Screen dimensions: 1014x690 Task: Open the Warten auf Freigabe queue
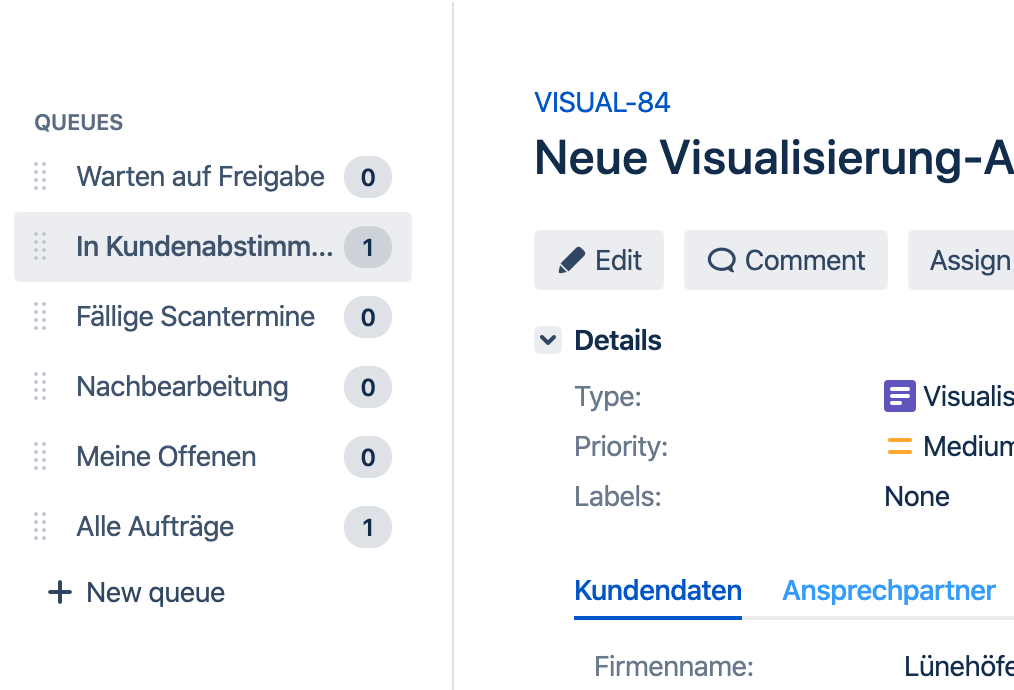coord(213,177)
